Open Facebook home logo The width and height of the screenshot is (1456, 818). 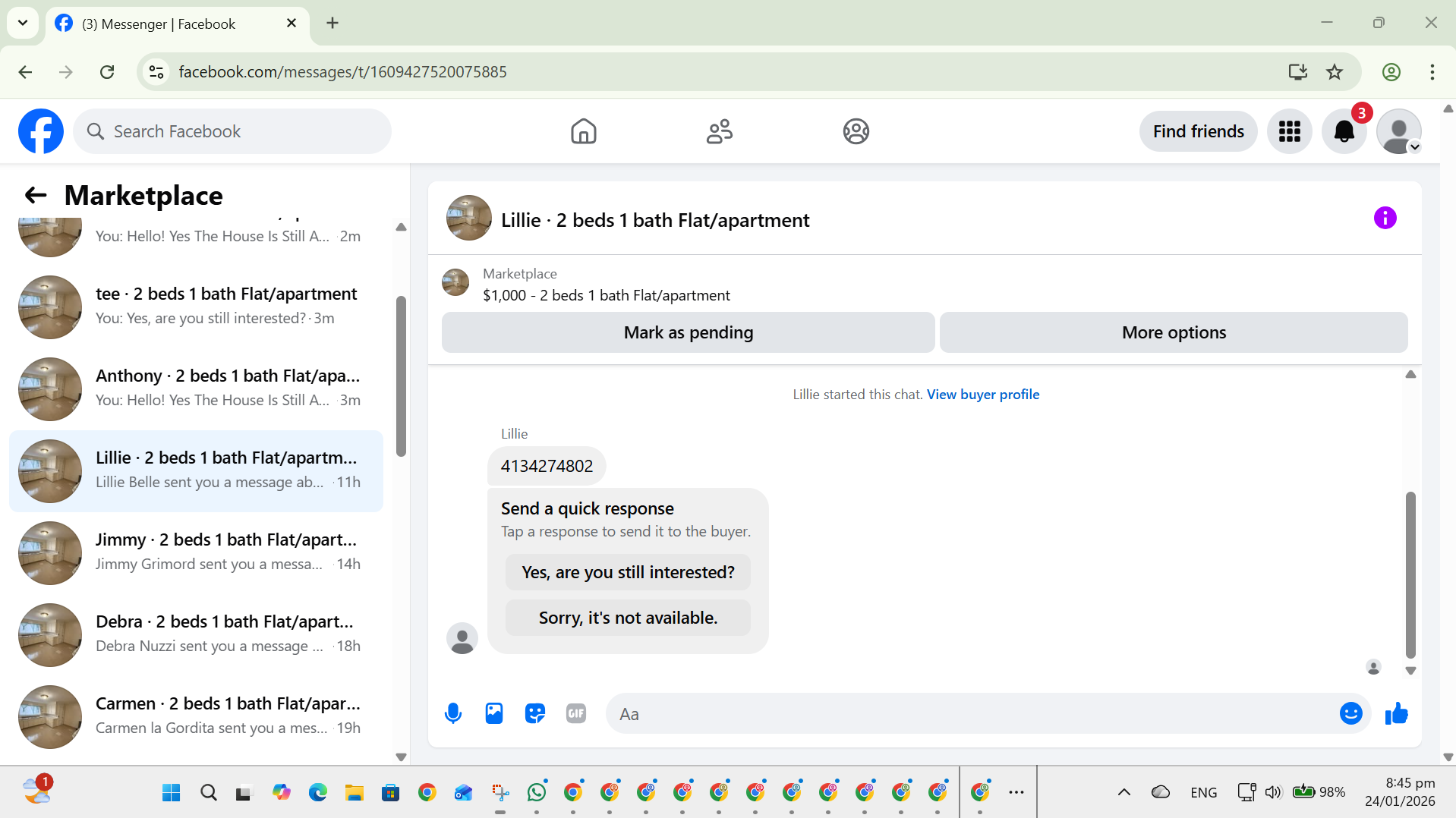(41, 131)
